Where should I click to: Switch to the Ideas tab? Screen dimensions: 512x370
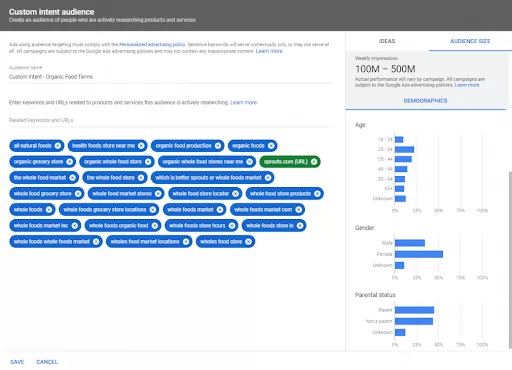[387, 41]
